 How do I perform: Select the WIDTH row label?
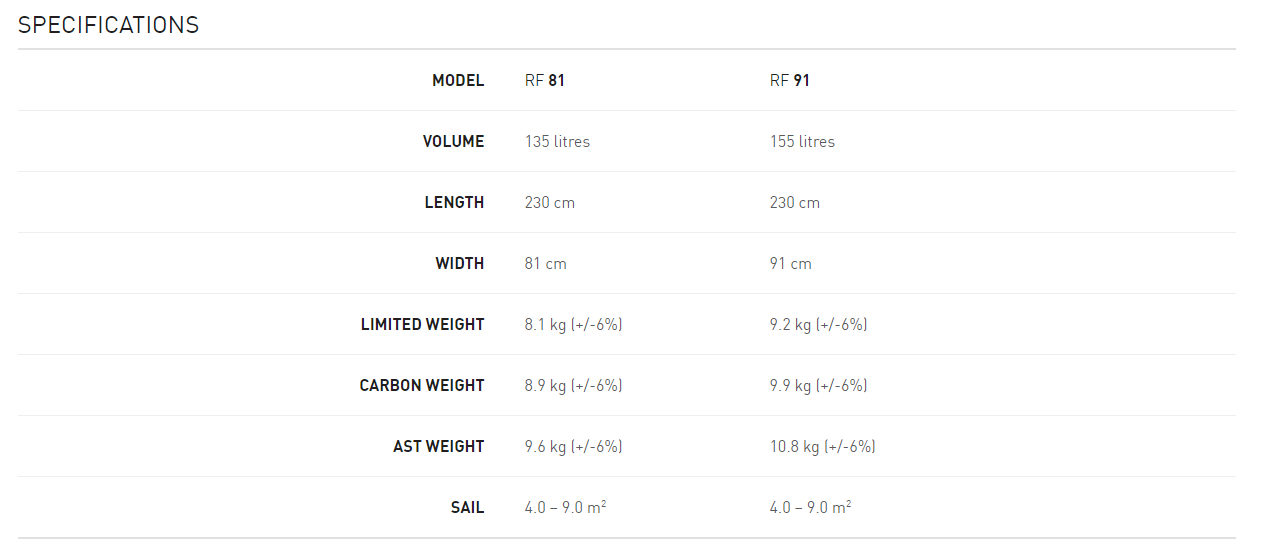pos(460,263)
